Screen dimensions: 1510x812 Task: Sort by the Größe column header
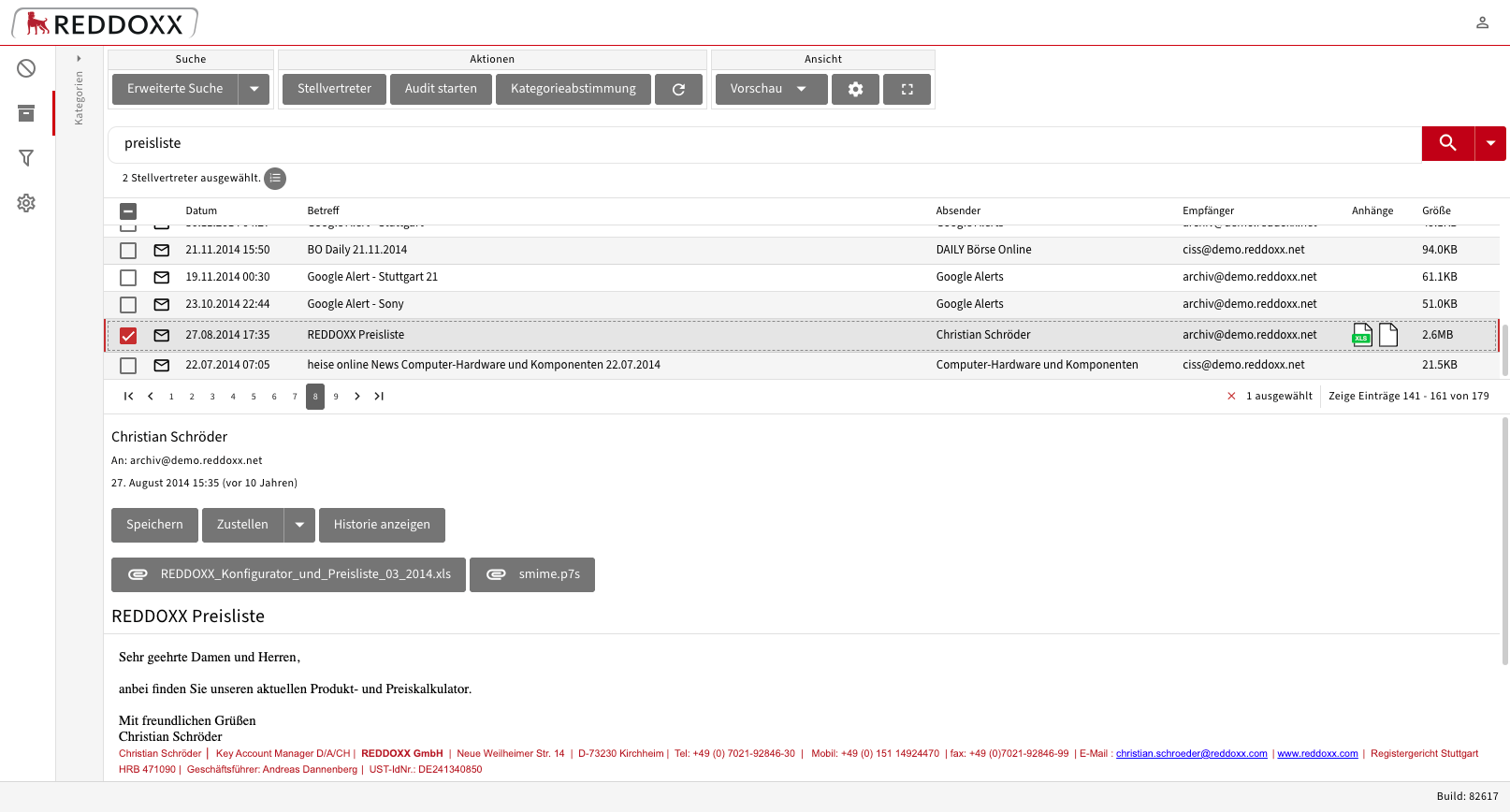[x=1436, y=211]
